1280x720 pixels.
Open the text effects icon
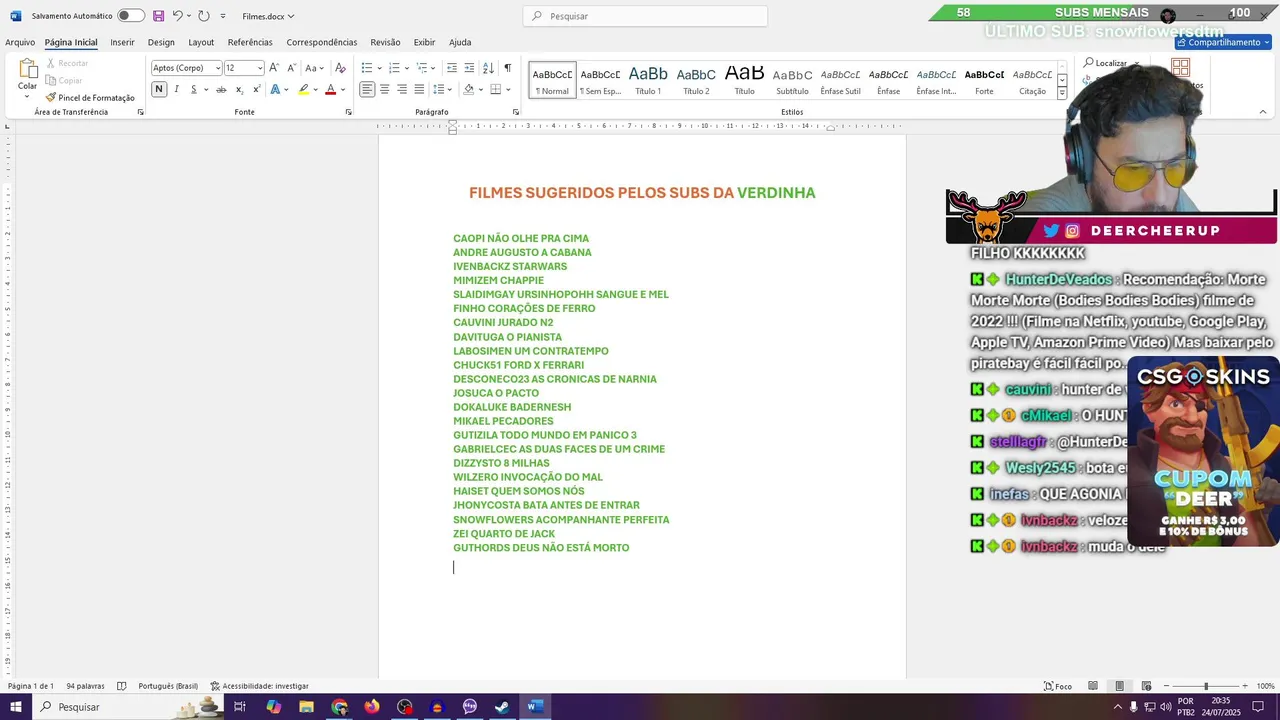click(277, 89)
